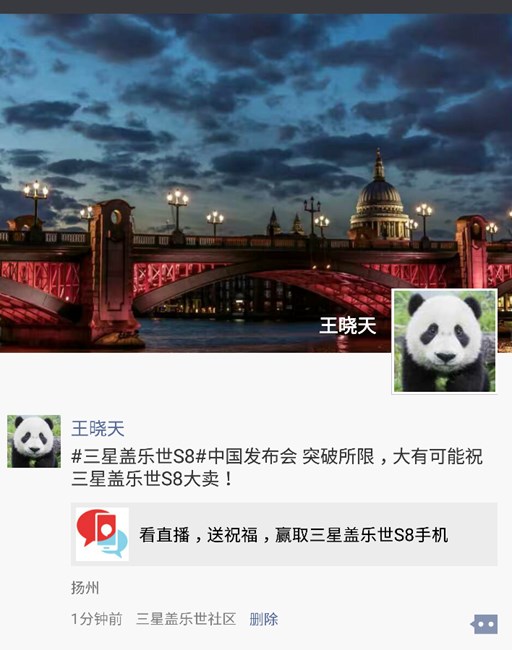Tap the bridge cover photo
512x650 pixels.
click(x=256, y=183)
